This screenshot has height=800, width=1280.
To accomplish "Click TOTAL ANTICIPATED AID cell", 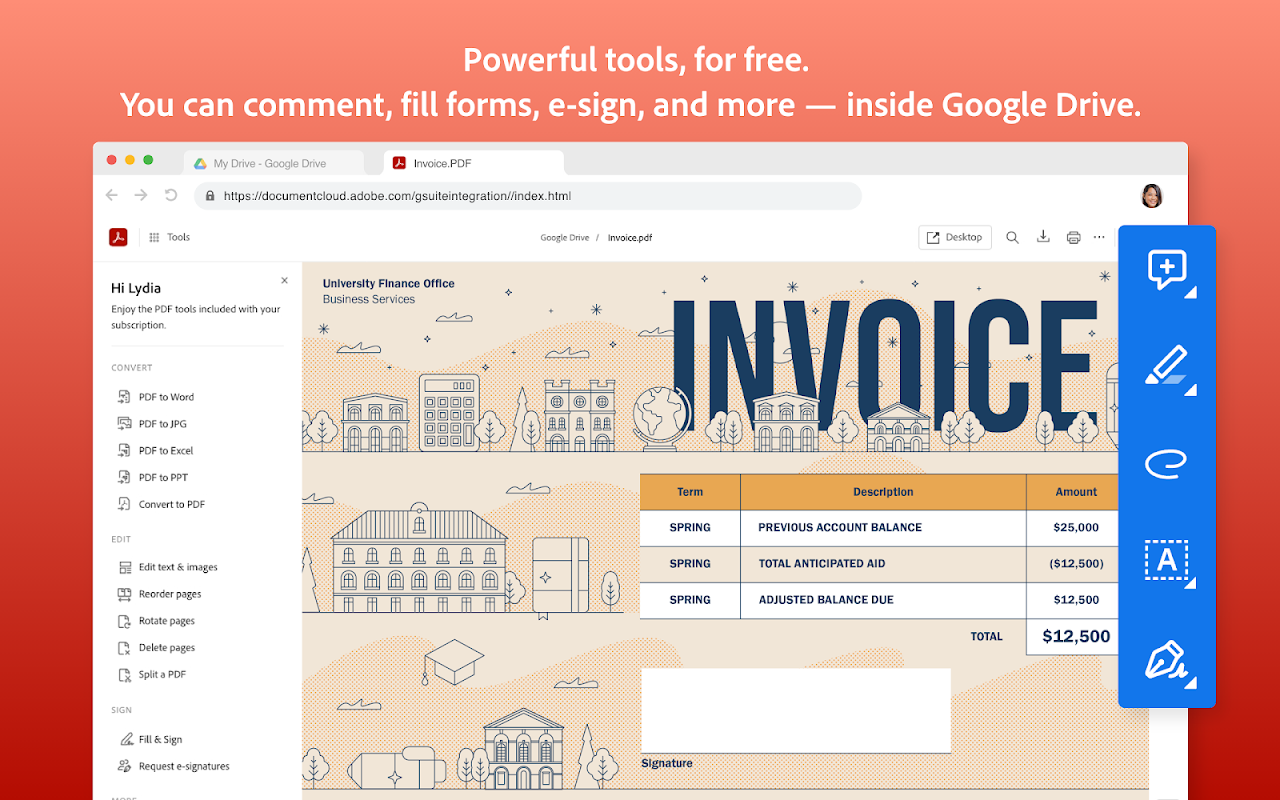I will pyautogui.click(x=883, y=564).
